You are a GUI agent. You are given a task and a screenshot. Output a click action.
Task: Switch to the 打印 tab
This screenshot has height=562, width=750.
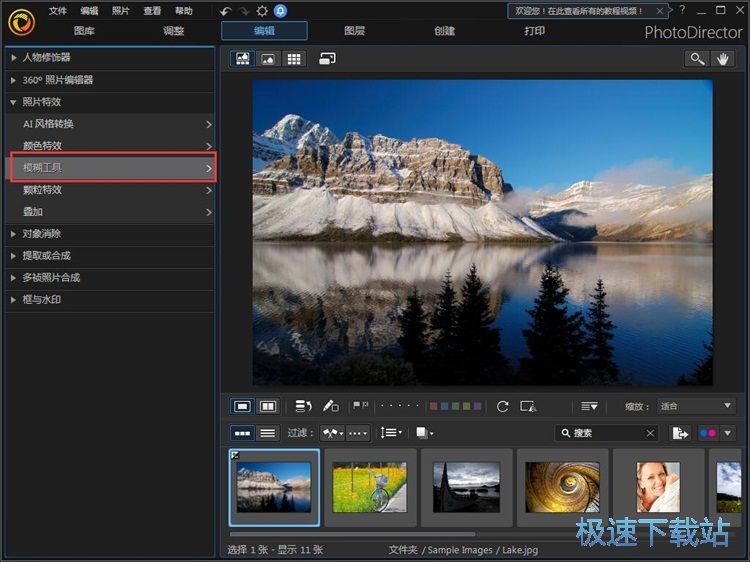534,31
